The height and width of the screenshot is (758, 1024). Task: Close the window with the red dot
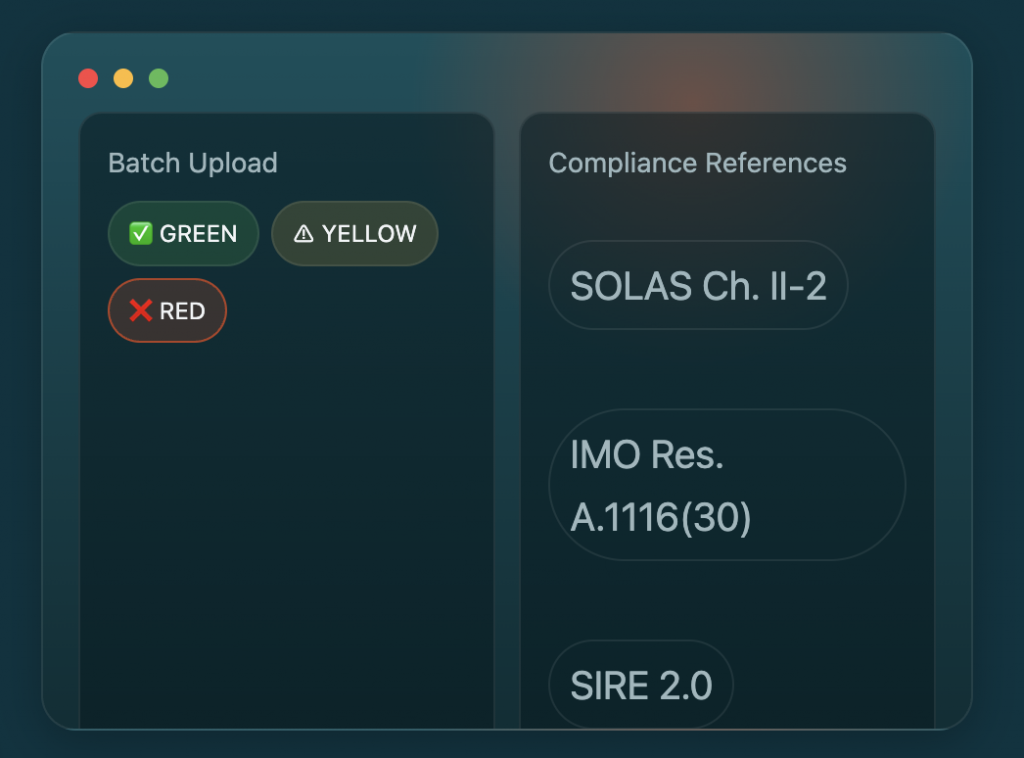pos(88,78)
